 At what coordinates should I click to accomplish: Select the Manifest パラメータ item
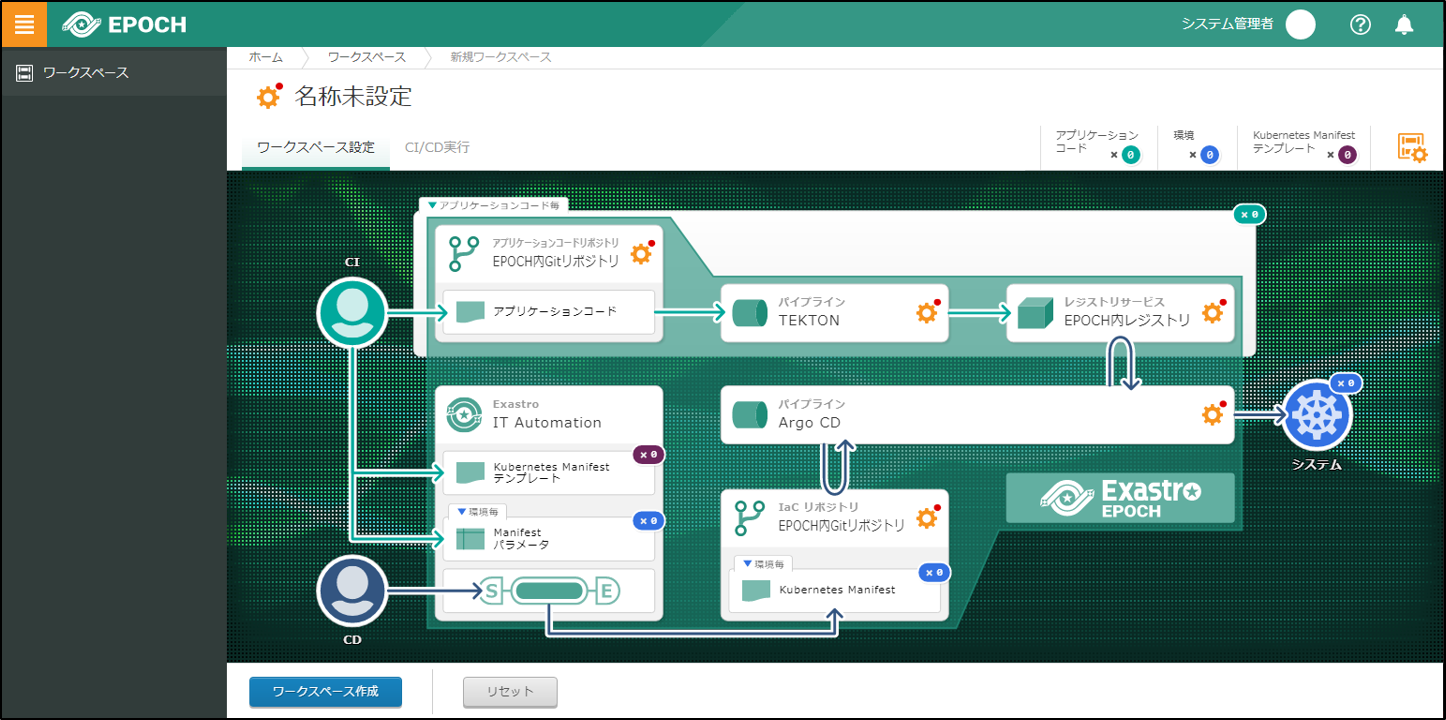(x=549, y=539)
